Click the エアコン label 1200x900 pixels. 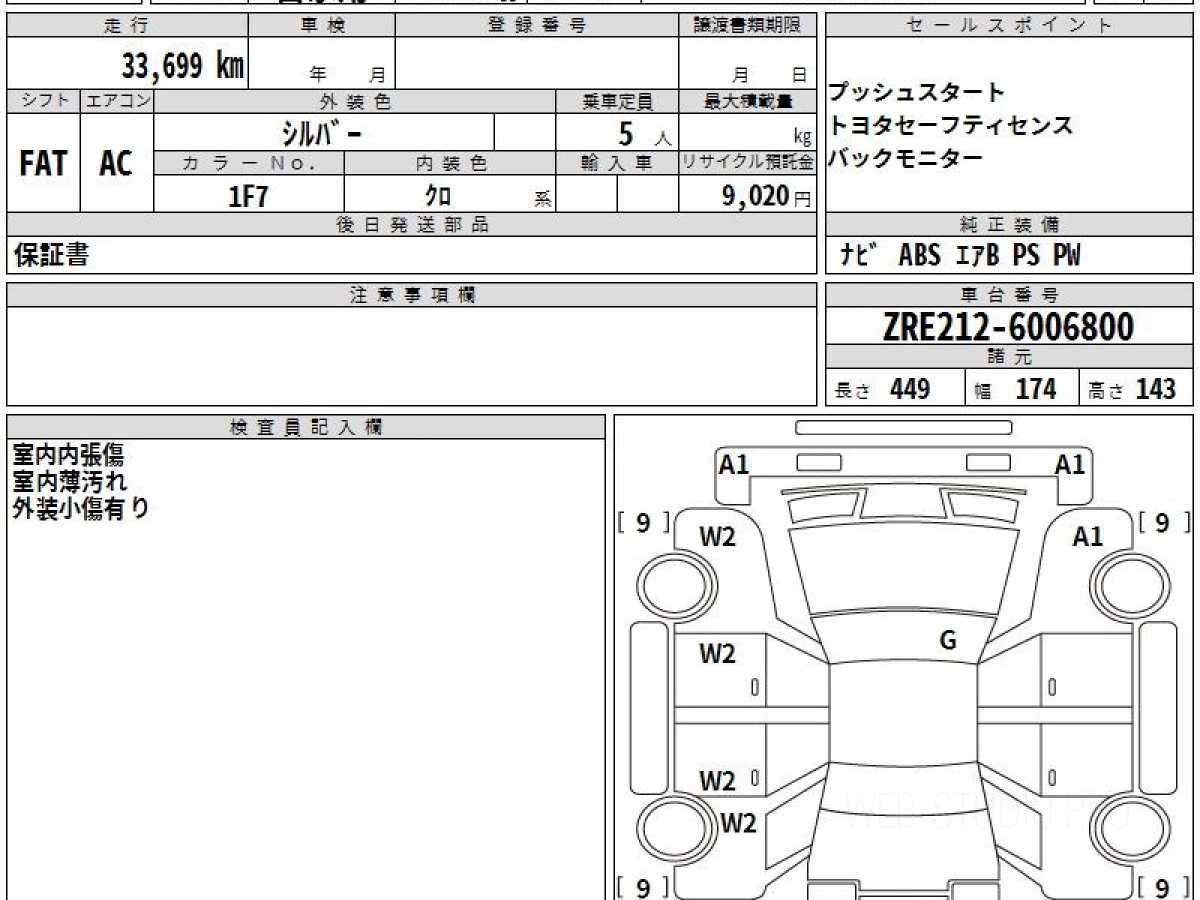point(117,101)
